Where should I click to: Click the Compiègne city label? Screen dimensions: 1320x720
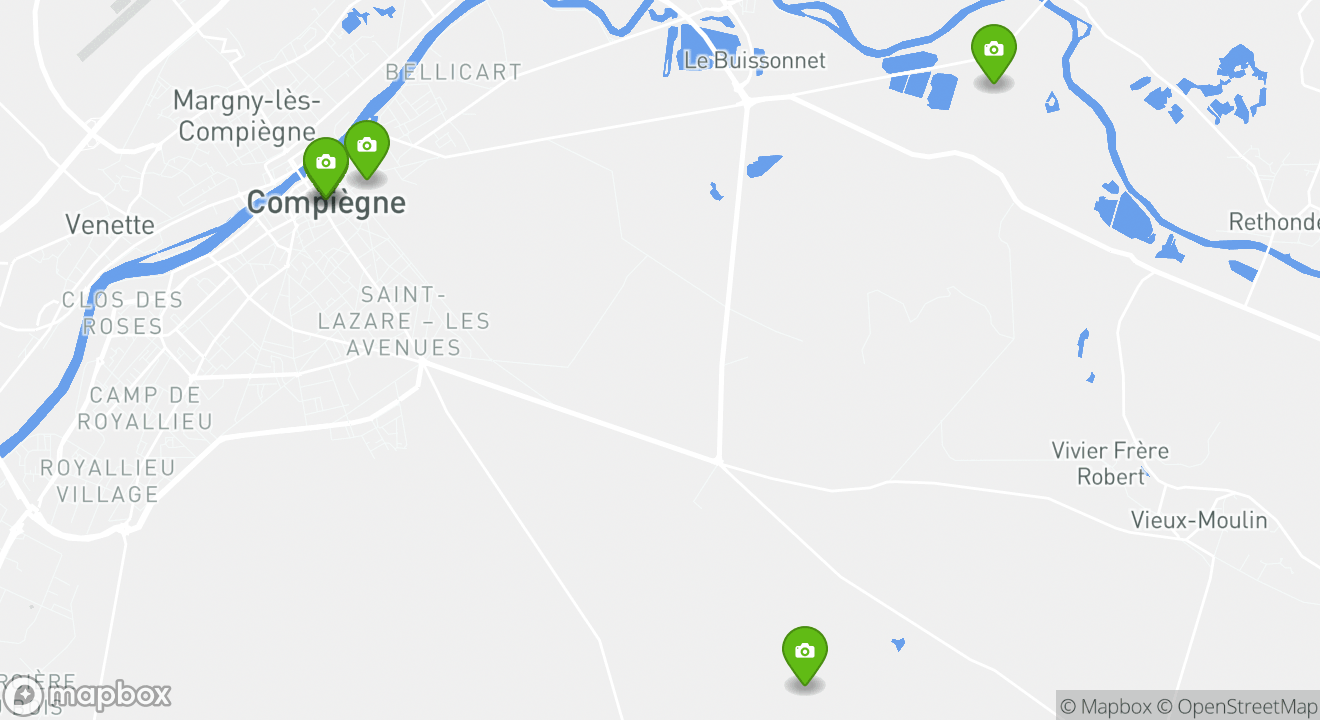(x=326, y=203)
